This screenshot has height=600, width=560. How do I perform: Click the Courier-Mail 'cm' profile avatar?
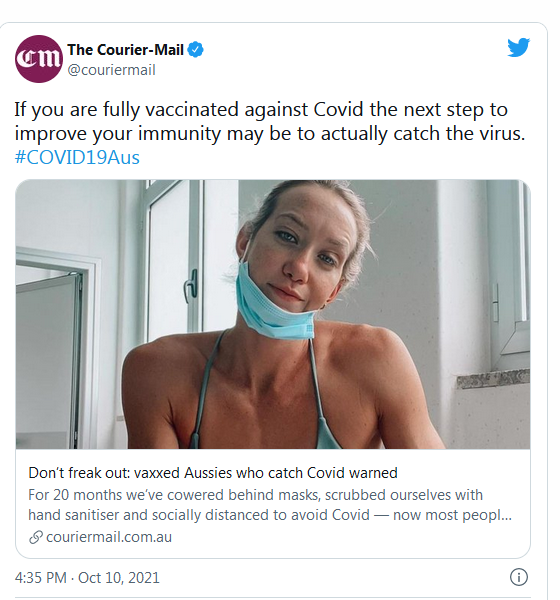tap(39, 59)
